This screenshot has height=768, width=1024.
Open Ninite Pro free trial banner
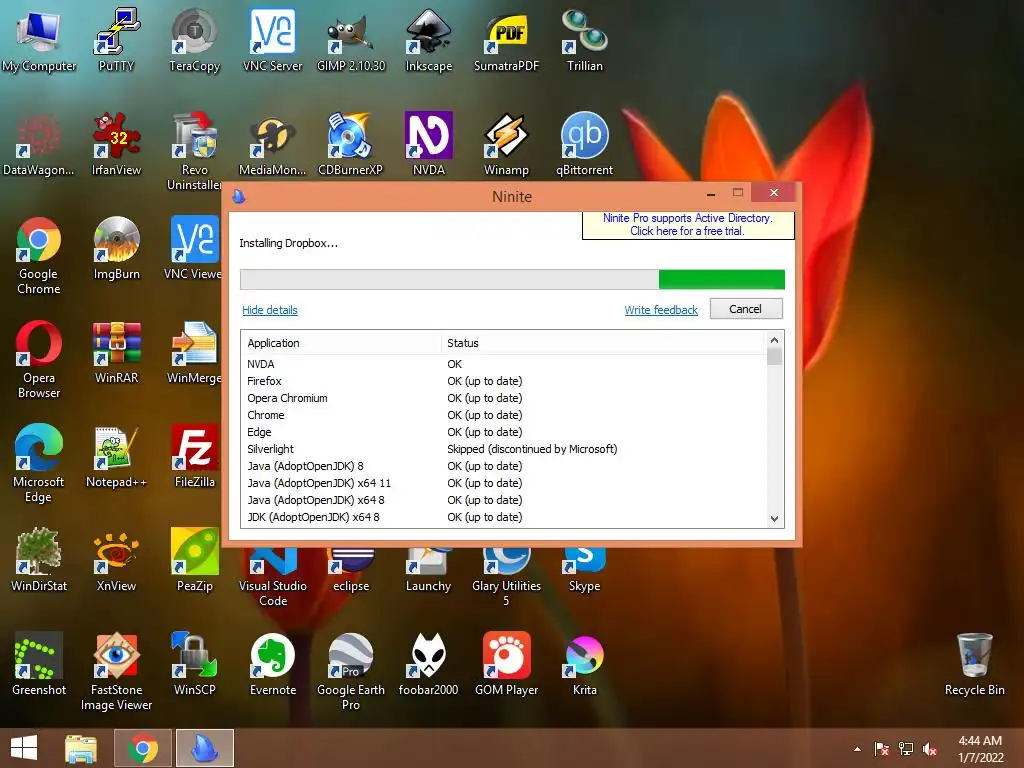point(688,225)
